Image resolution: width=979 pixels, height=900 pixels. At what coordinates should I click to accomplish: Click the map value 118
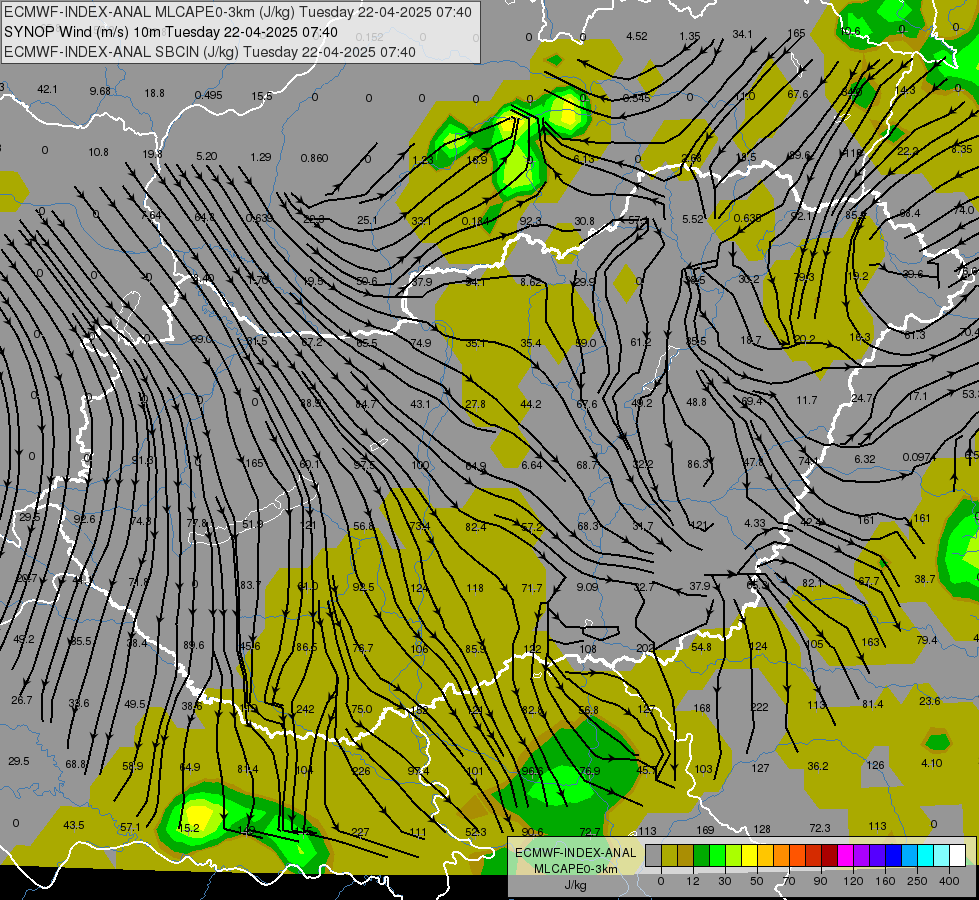(475, 588)
